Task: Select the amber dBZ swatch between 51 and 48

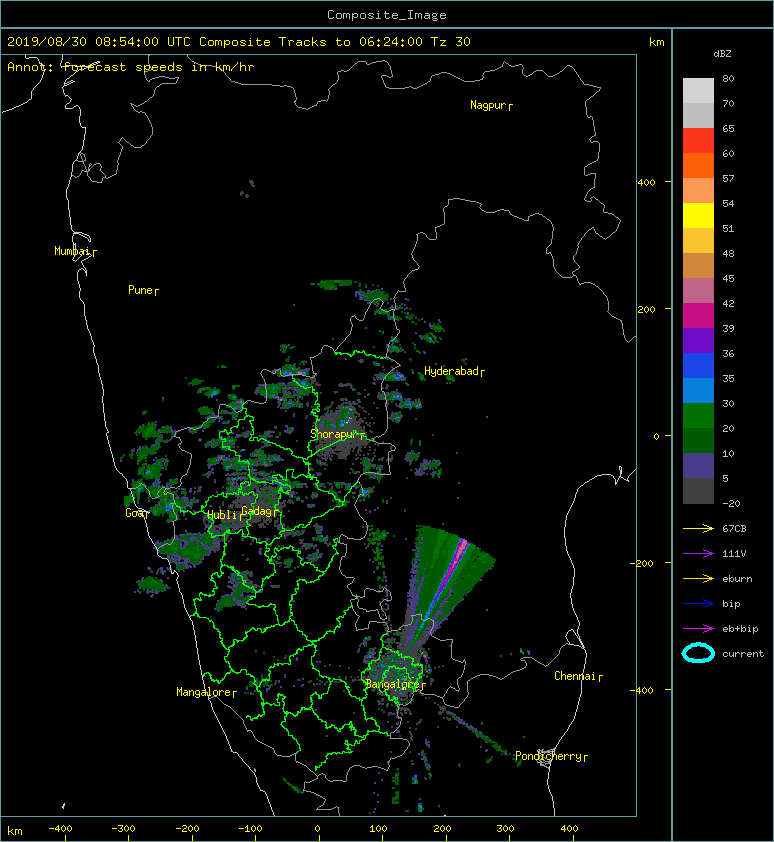Action: tap(698, 241)
